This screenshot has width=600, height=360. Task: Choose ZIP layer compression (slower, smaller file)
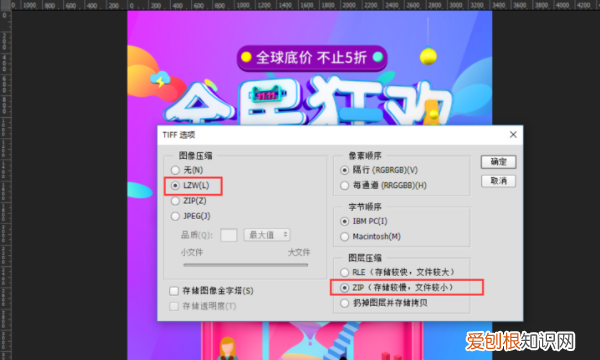coord(344,287)
